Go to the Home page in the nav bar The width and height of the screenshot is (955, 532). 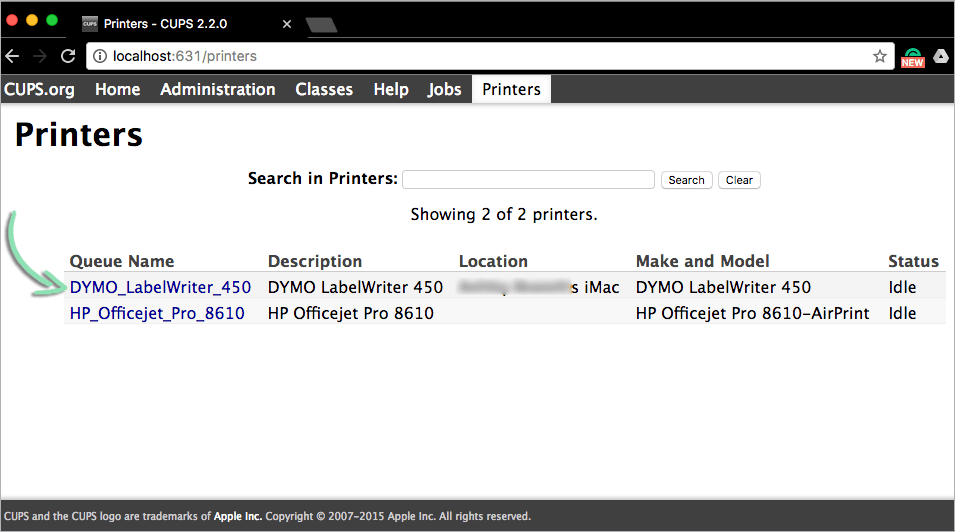[117, 89]
